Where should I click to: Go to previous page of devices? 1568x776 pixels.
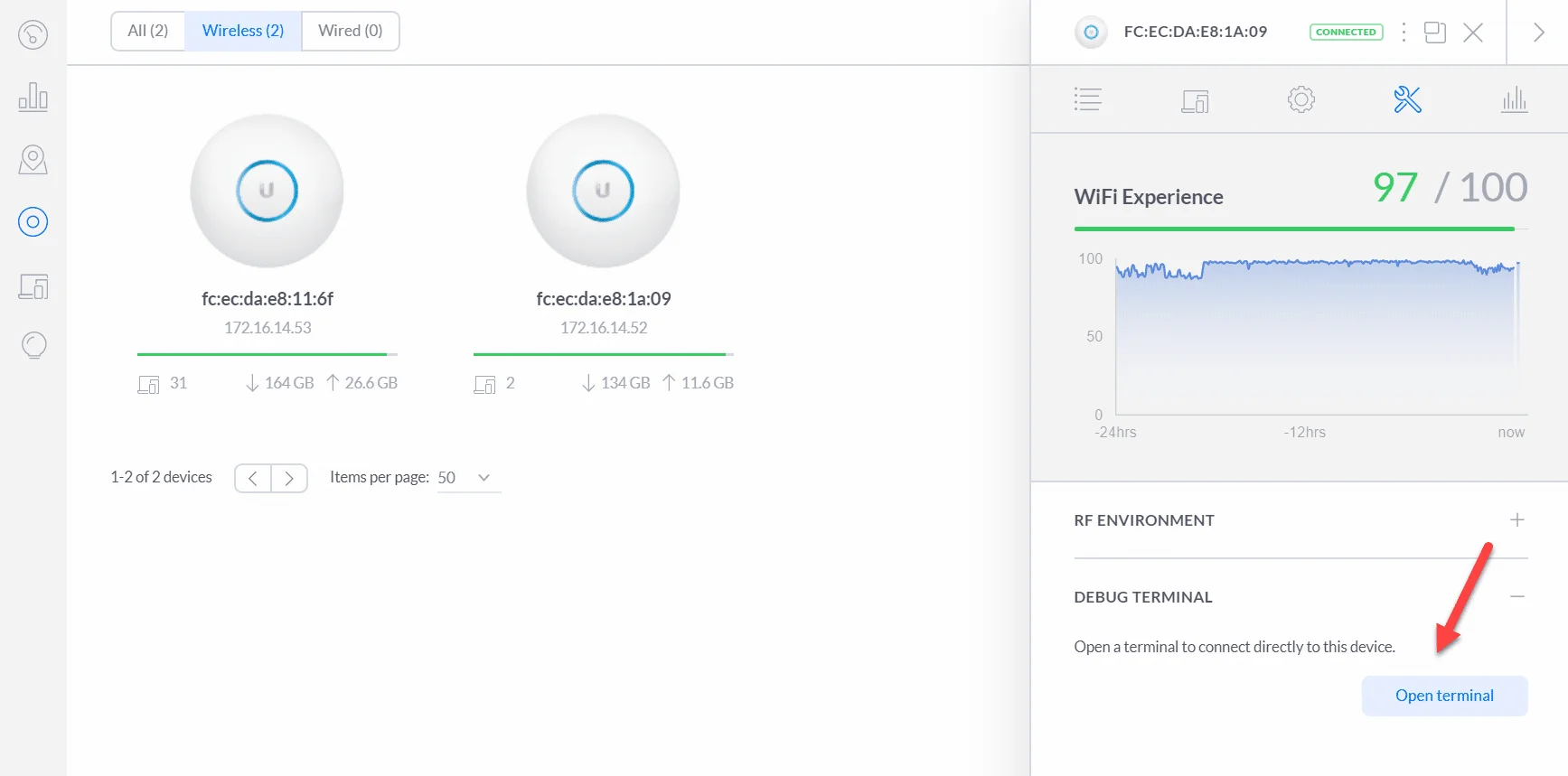point(253,478)
